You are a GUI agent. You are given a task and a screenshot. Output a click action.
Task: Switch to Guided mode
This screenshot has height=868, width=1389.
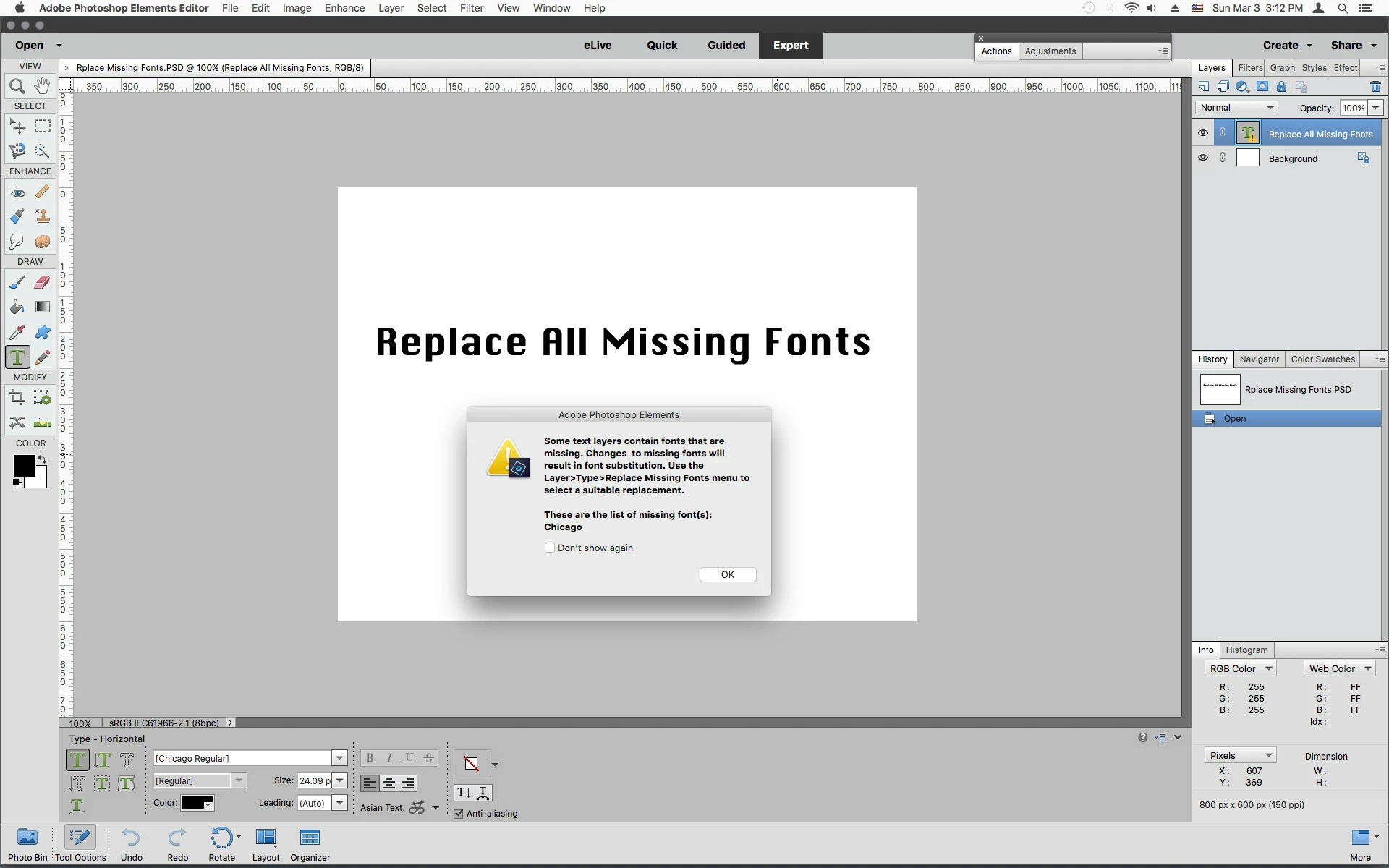(726, 45)
